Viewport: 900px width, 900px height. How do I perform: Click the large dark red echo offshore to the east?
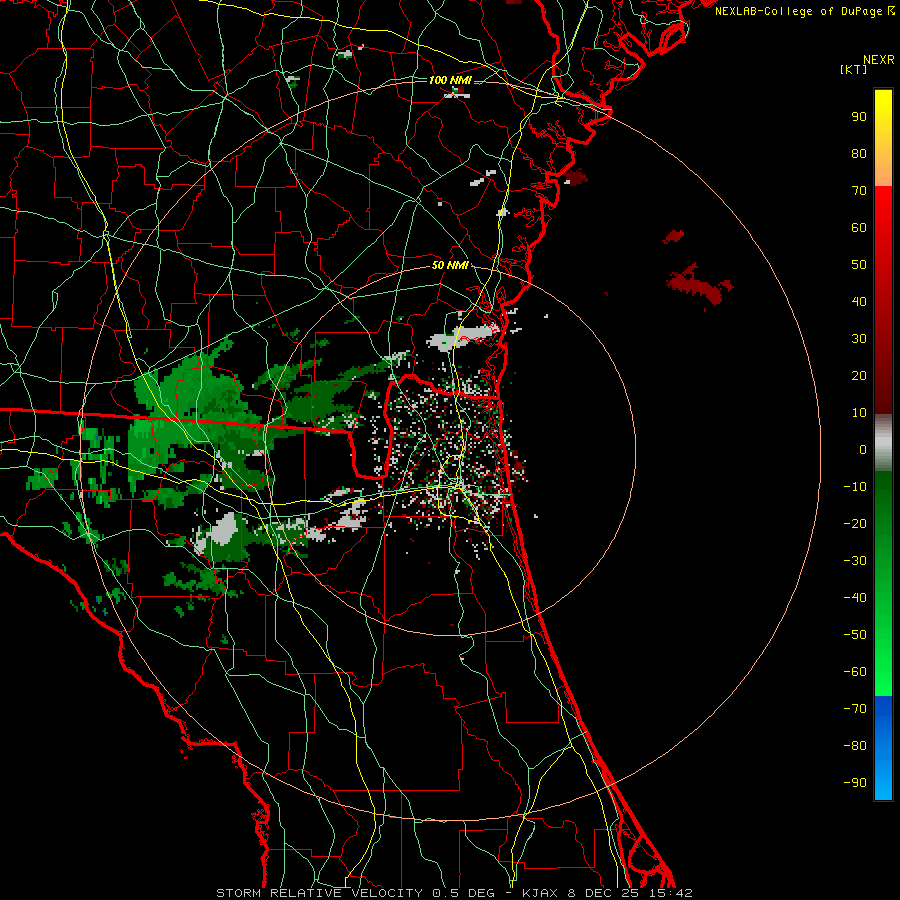point(699,285)
